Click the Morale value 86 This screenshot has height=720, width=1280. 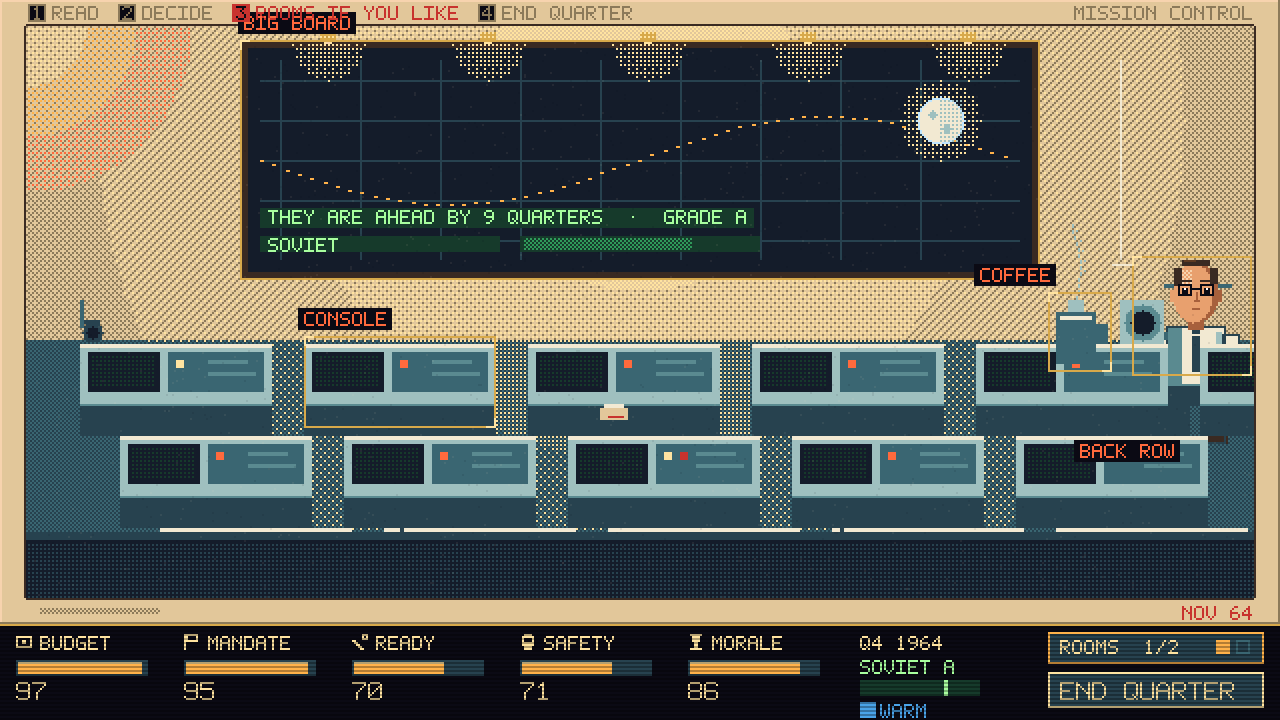pos(703,691)
